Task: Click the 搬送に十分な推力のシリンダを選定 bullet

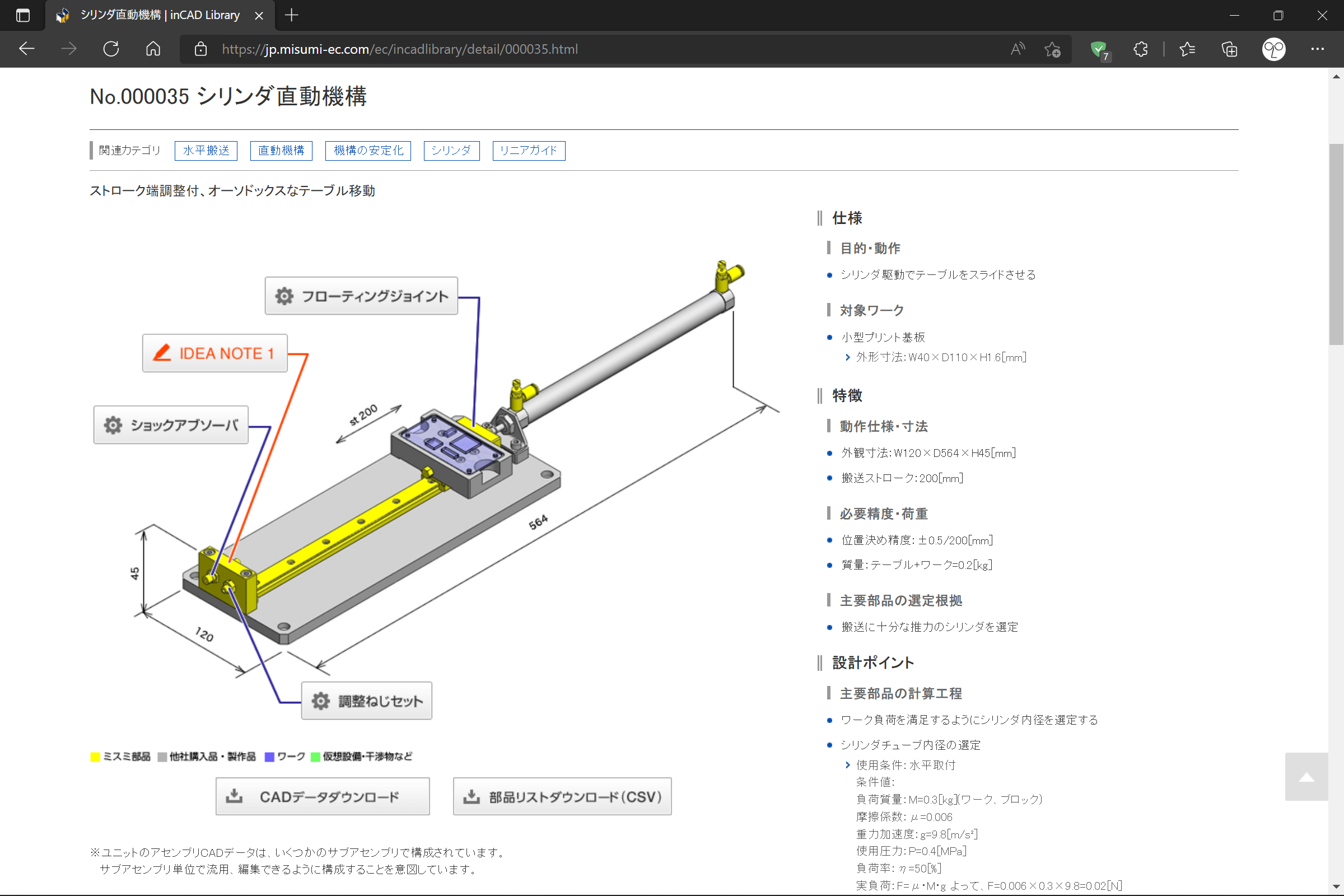Action: (x=929, y=627)
